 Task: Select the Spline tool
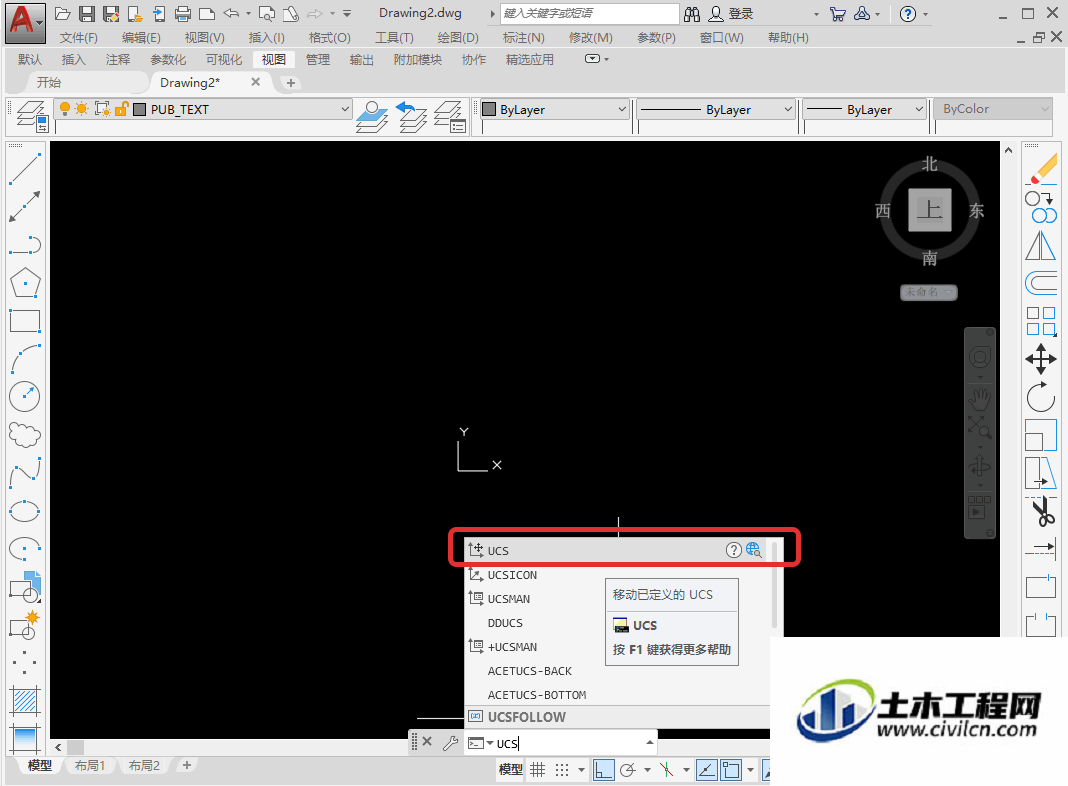[25, 473]
